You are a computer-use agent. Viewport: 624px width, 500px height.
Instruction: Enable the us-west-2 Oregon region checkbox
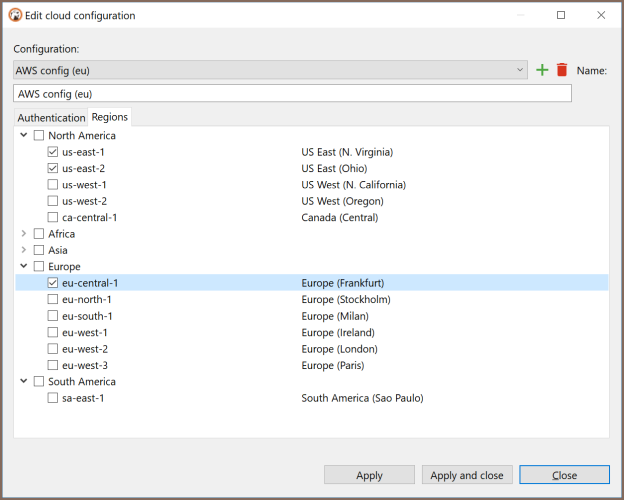(x=53, y=201)
